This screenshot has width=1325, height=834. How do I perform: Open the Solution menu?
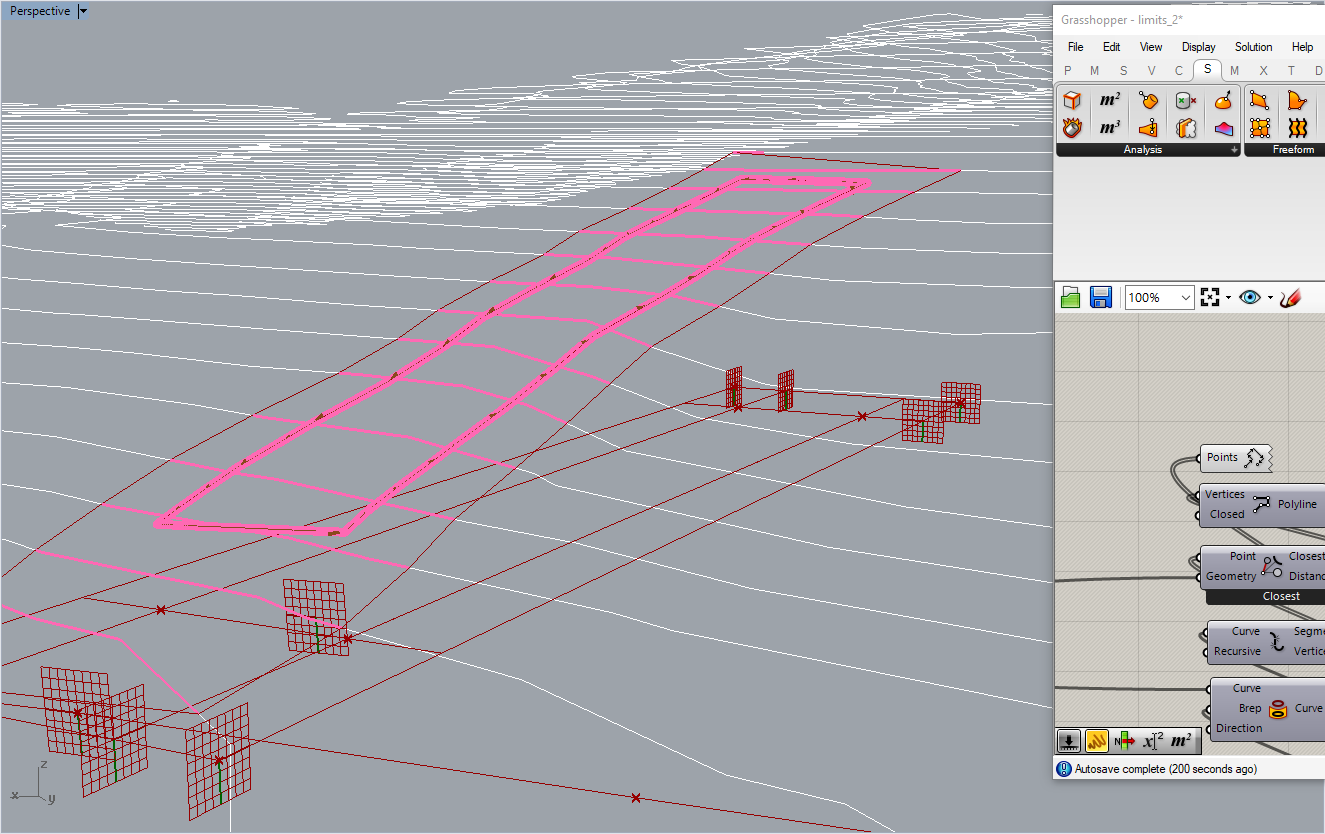tap(1253, 47)
